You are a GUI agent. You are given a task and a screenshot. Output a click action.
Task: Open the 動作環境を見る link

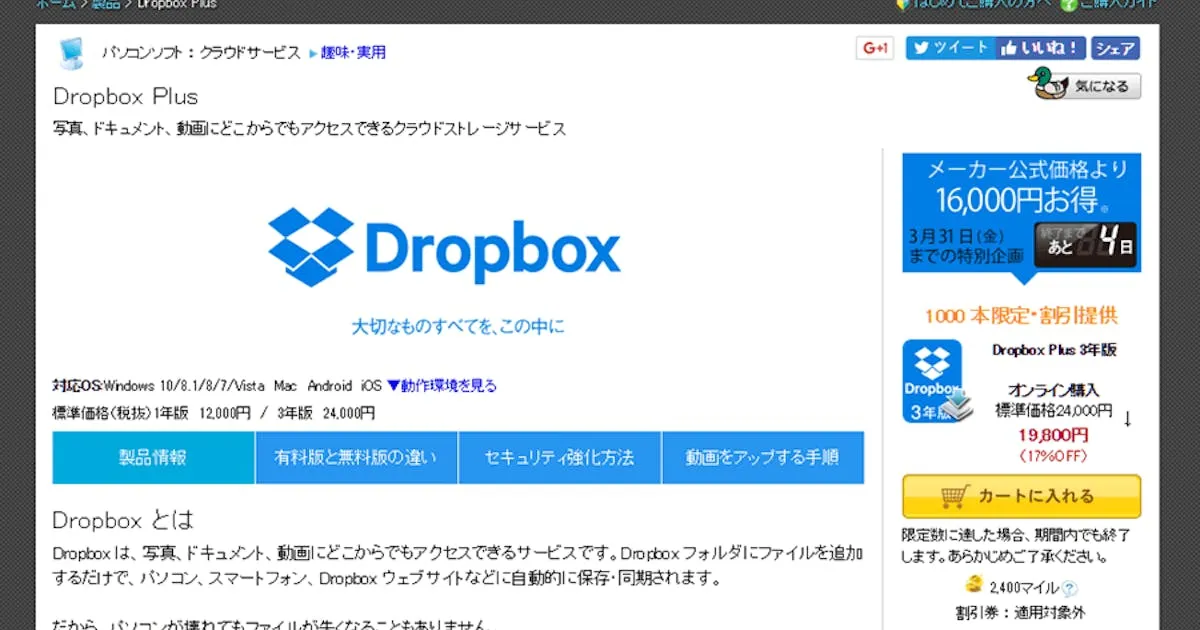441,385
